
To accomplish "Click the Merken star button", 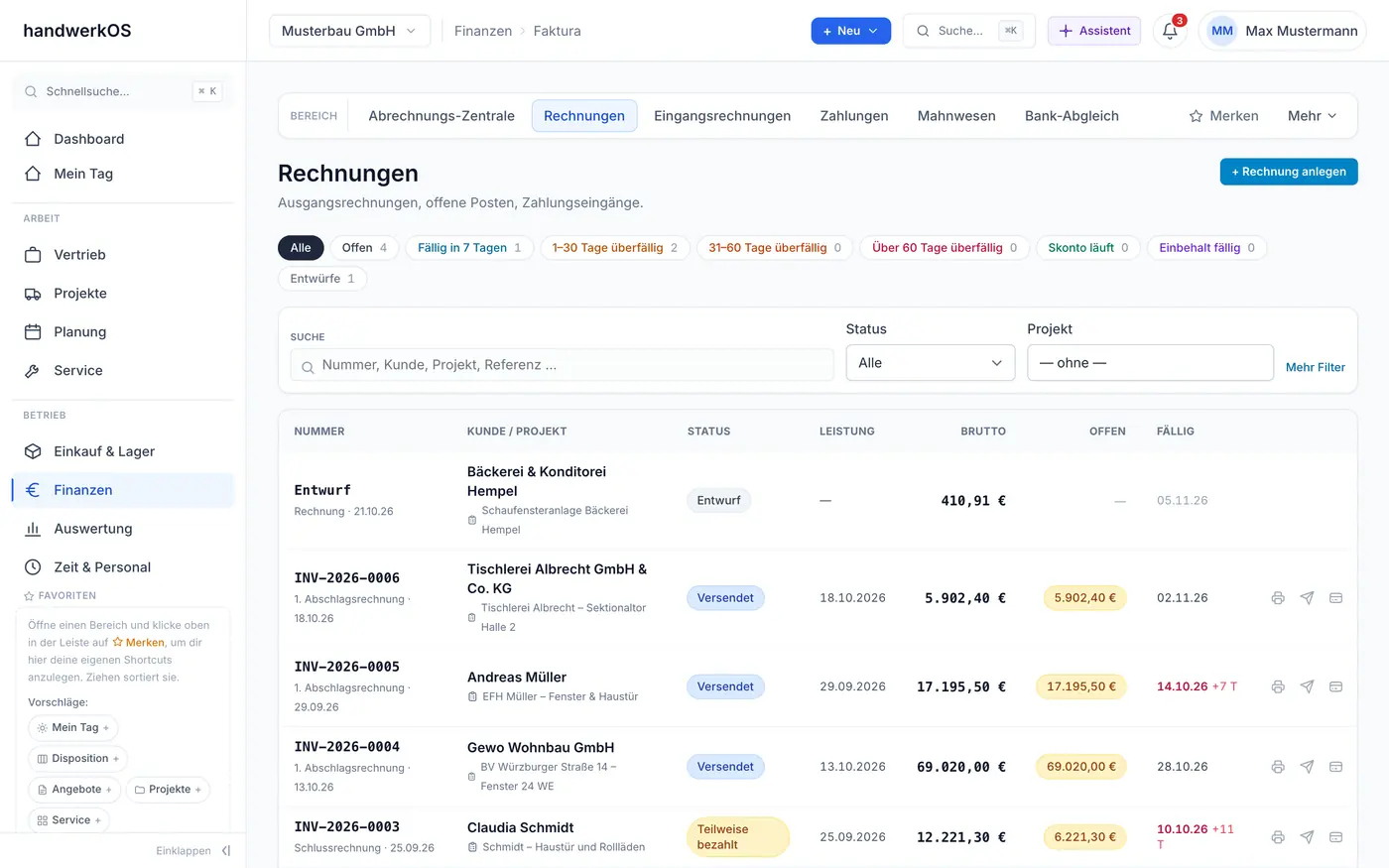I will (x=1223, y=116).
